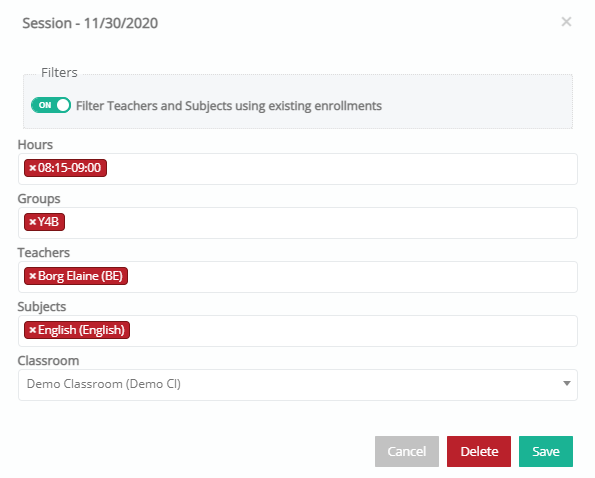The image size is (595, 478).
Task: Select the Borg Elaine (BE) tag label
Action: tap(80, 276)
